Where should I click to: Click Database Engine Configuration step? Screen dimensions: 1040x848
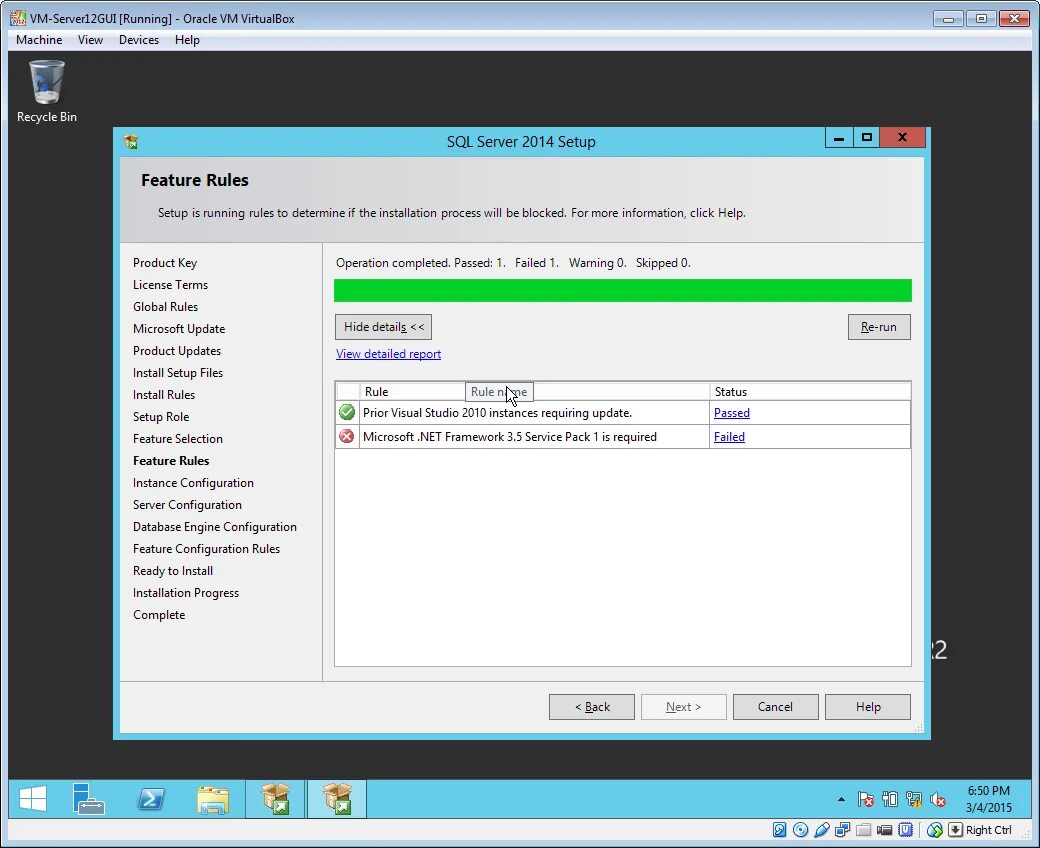[214, 526]
